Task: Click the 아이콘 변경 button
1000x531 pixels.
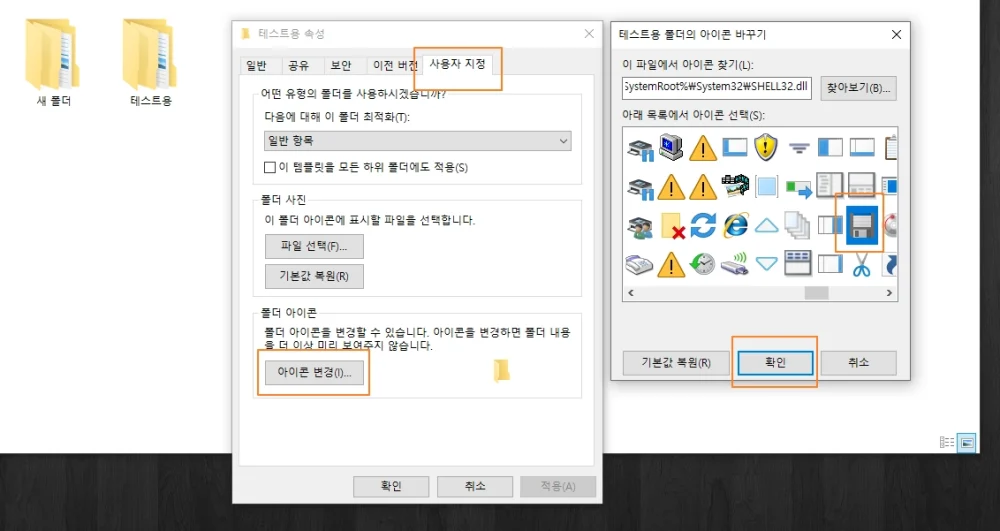Action: pos(314,372)
